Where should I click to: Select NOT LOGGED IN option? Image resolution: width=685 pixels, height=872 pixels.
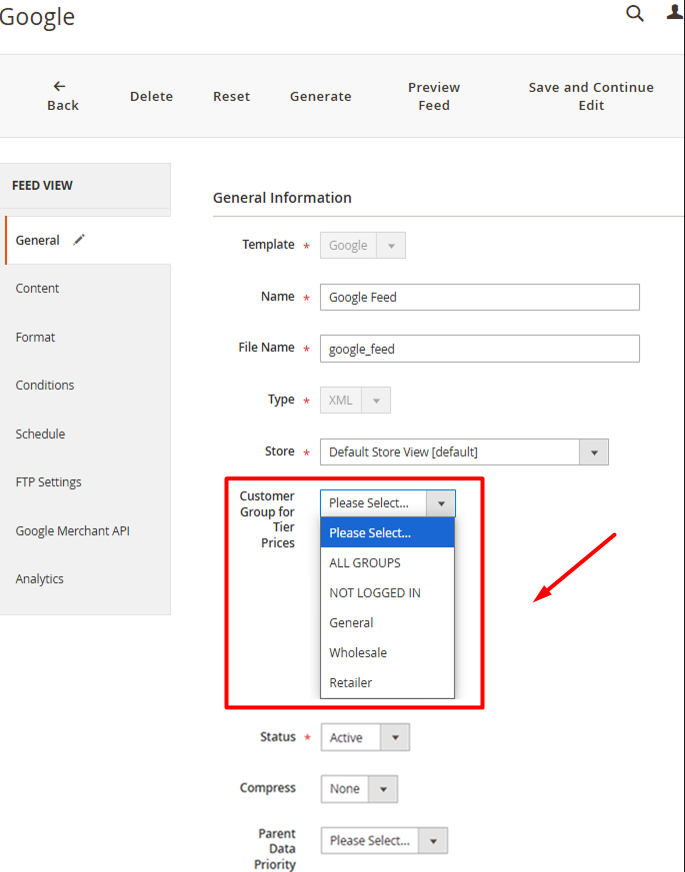[388, 593]
